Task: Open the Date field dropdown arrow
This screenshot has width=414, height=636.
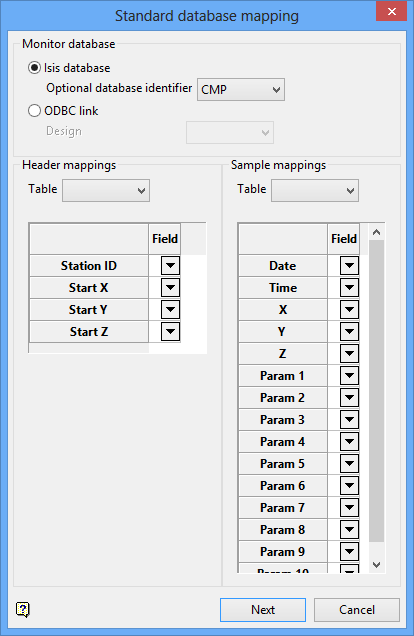Action: (x=350, y=266)
